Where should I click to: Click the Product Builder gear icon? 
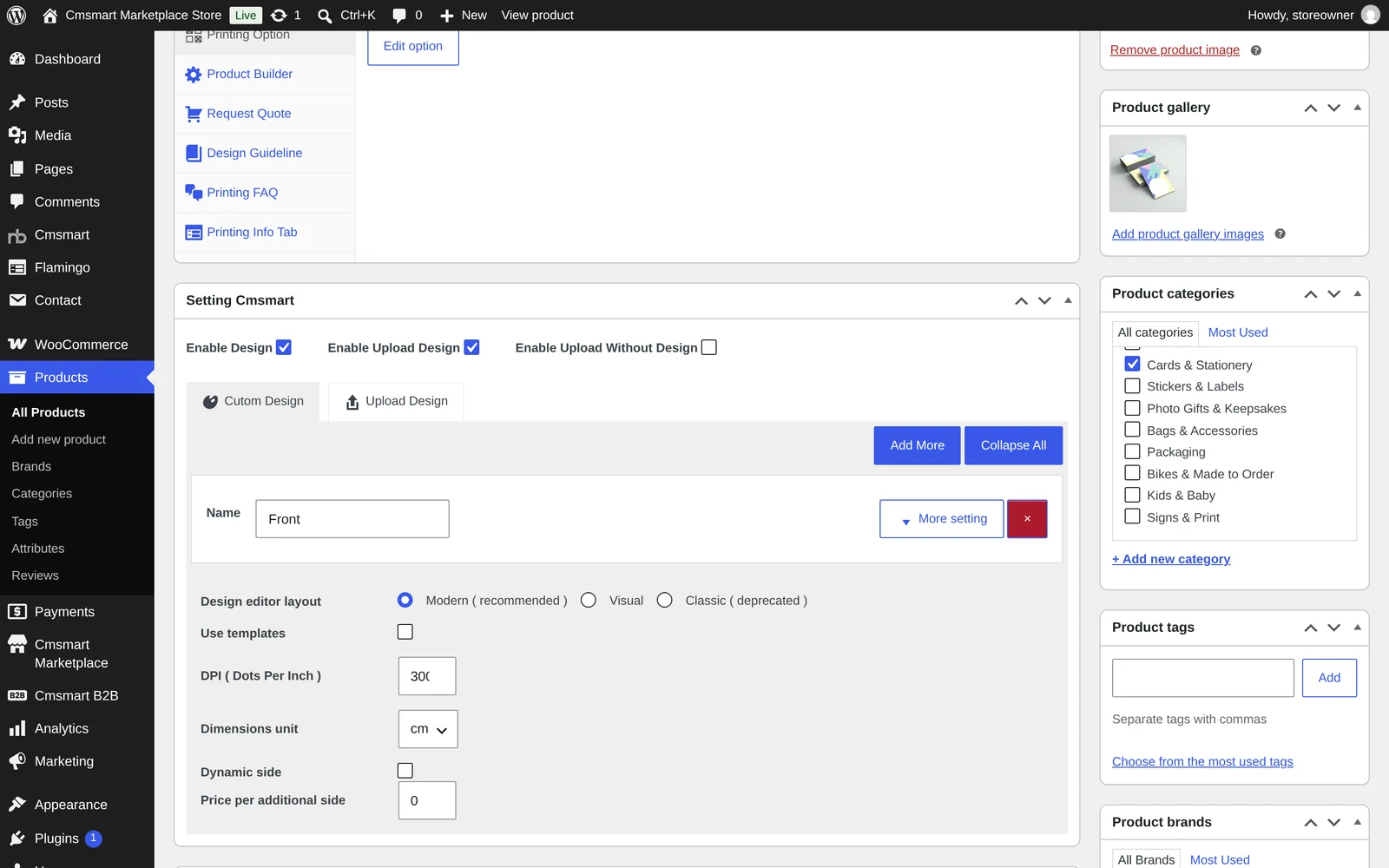194,75
